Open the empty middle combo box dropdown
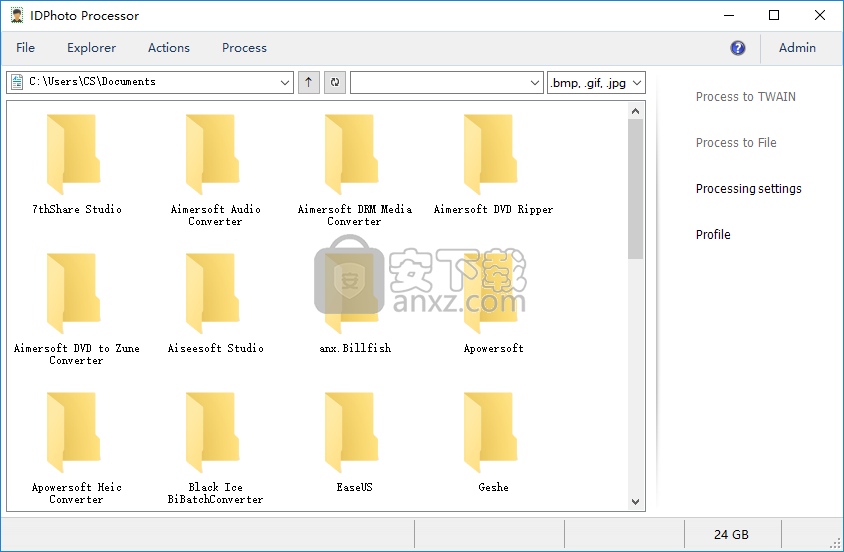 tap(534, 82)
